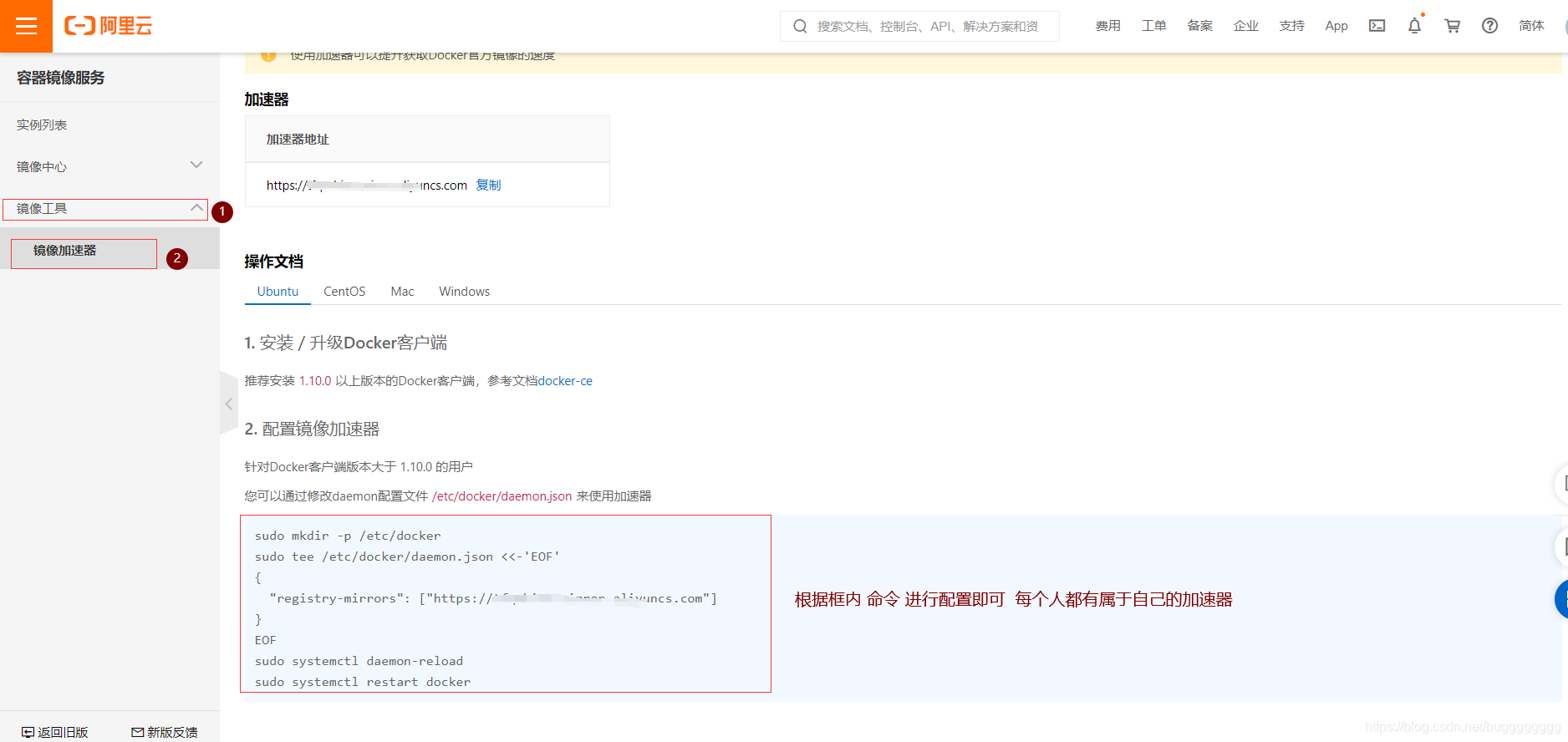Click 返回旧版 link
Viewport: 1568px width, 742px height.
tap(63, 732)
